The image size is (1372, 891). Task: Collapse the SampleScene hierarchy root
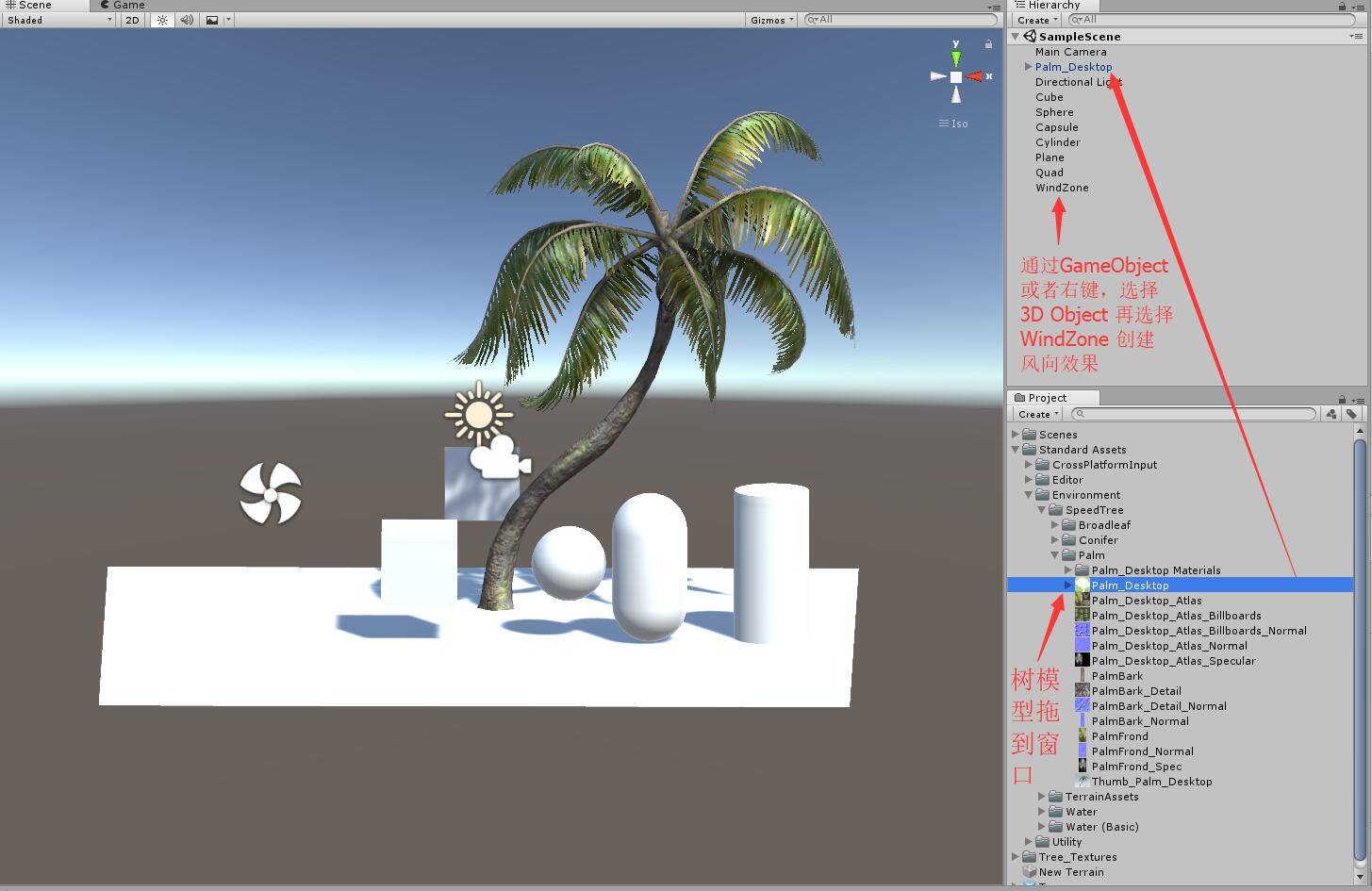pyautogui.click(x=1016, y=37)
